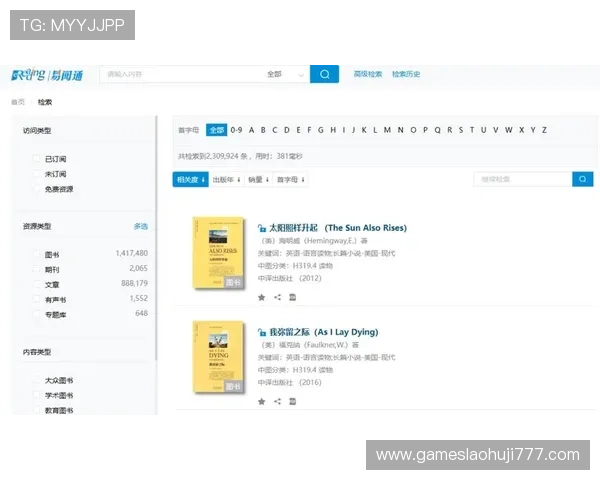
Task: Click the document icon under As I Lay Dying
Action: (x=292, y=402)
